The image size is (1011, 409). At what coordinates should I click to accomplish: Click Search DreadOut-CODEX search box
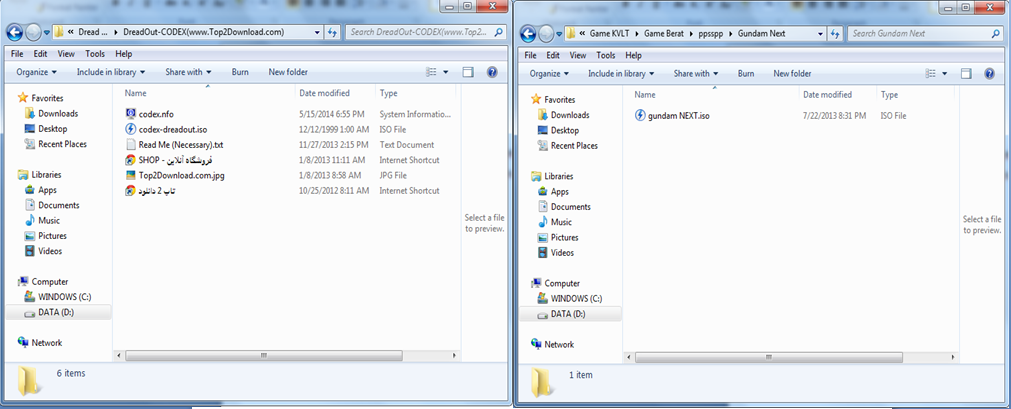coord(425,32)
